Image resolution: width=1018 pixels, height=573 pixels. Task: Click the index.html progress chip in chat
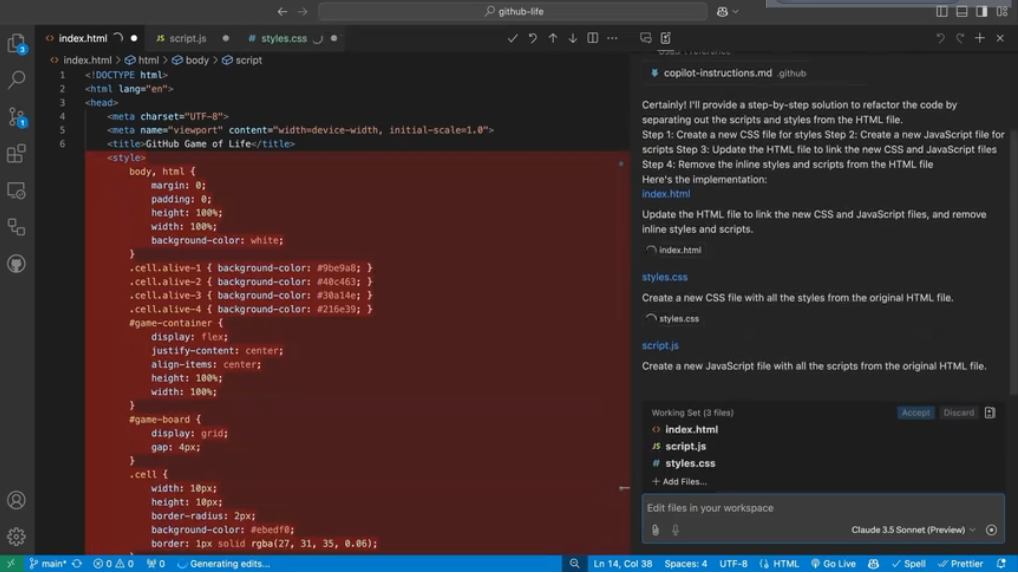point(674,250)
